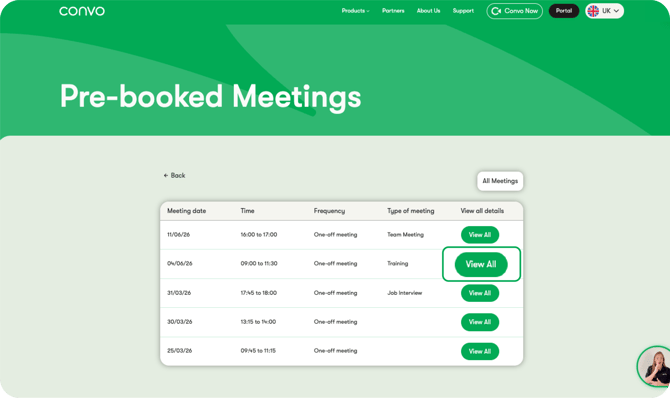Viewport: 670px width, 398px height.
Task: View All details for 11/06/26 meeting
Action: pyautogui.click(x=480, y=235)
